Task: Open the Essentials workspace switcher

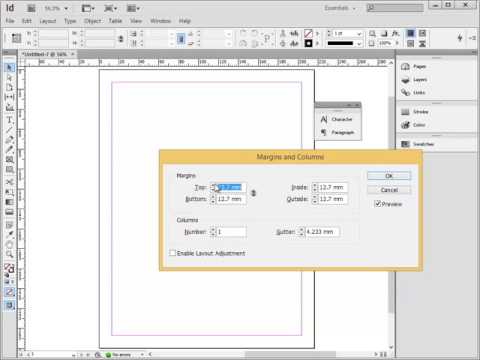Action: [x=340, y=8]
